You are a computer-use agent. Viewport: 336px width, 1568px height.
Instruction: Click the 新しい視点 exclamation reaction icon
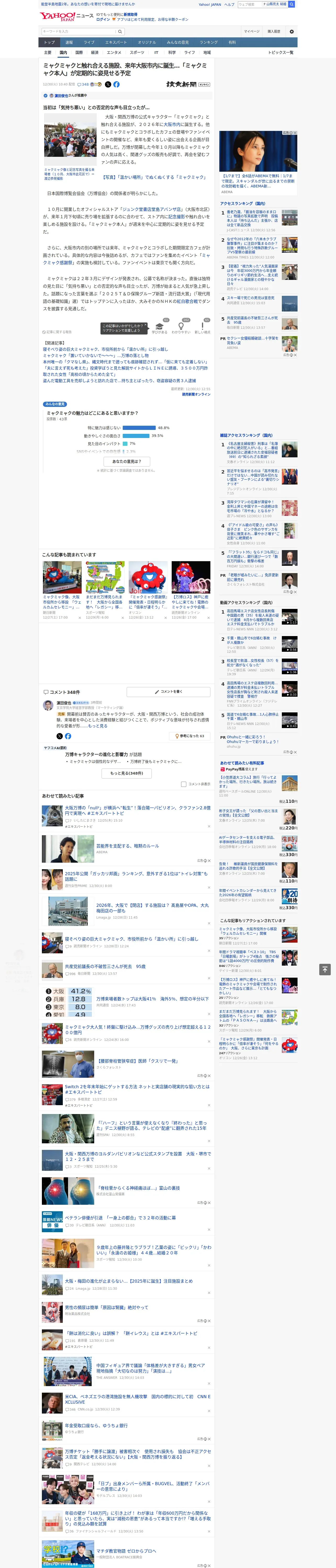coord(203,326)
